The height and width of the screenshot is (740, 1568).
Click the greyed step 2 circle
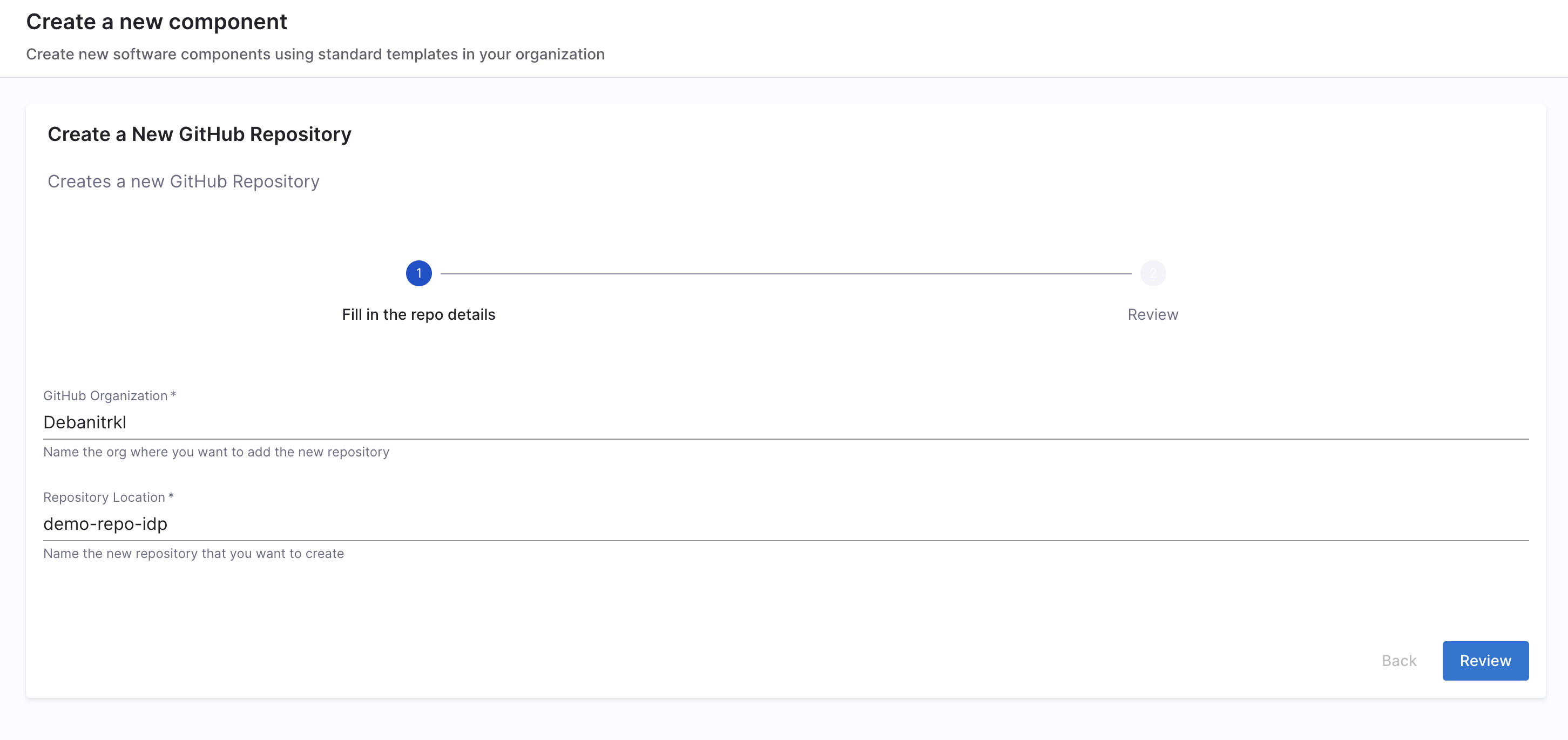1152,273
